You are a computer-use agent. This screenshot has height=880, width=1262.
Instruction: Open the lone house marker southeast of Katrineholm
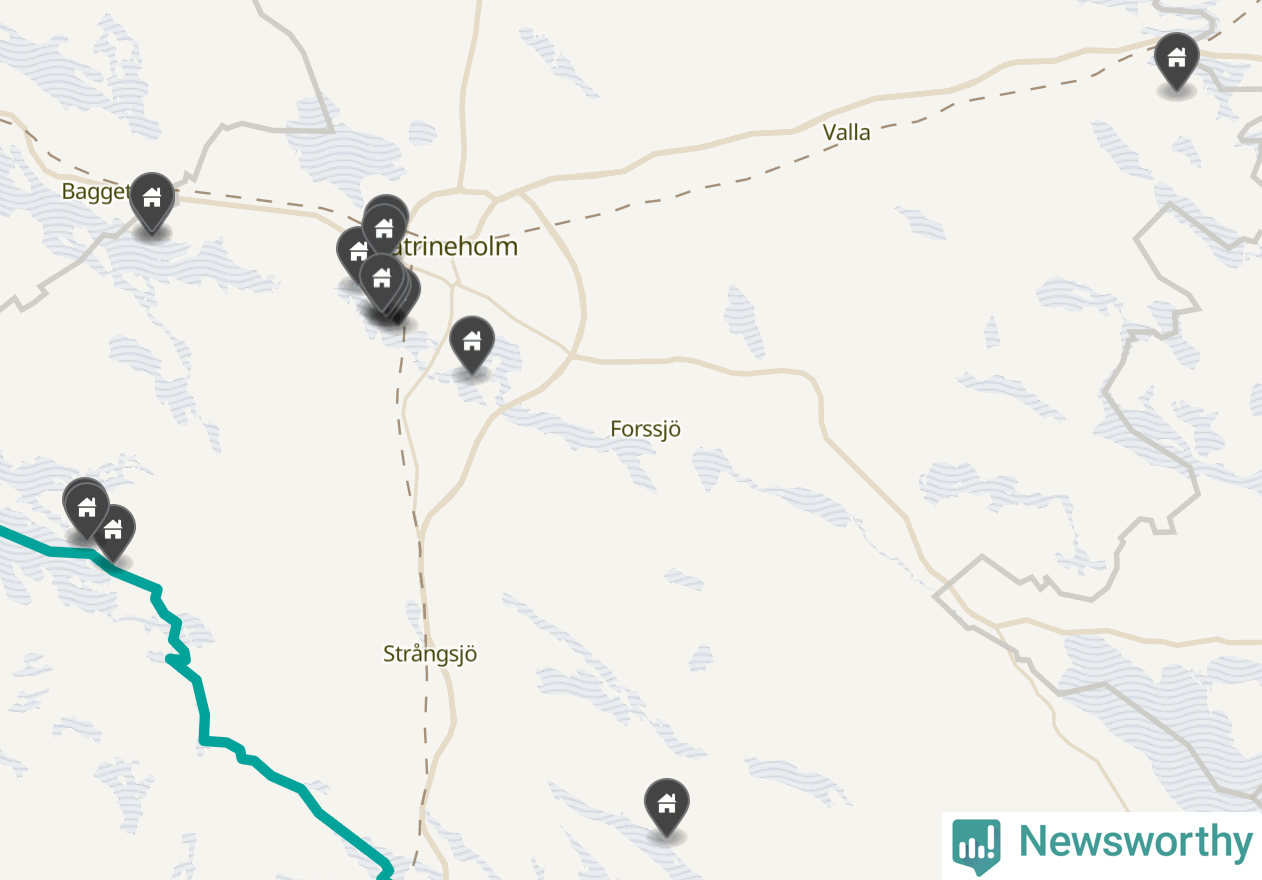[472, 342]
